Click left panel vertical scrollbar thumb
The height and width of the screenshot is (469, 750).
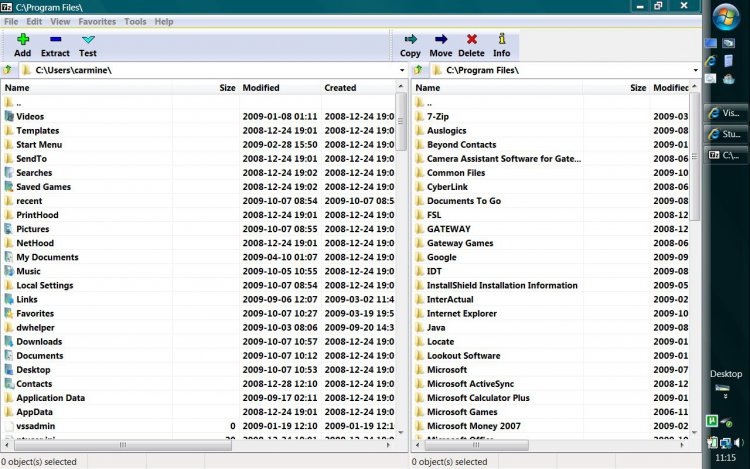pyautogui.click(x=401, y=121)
